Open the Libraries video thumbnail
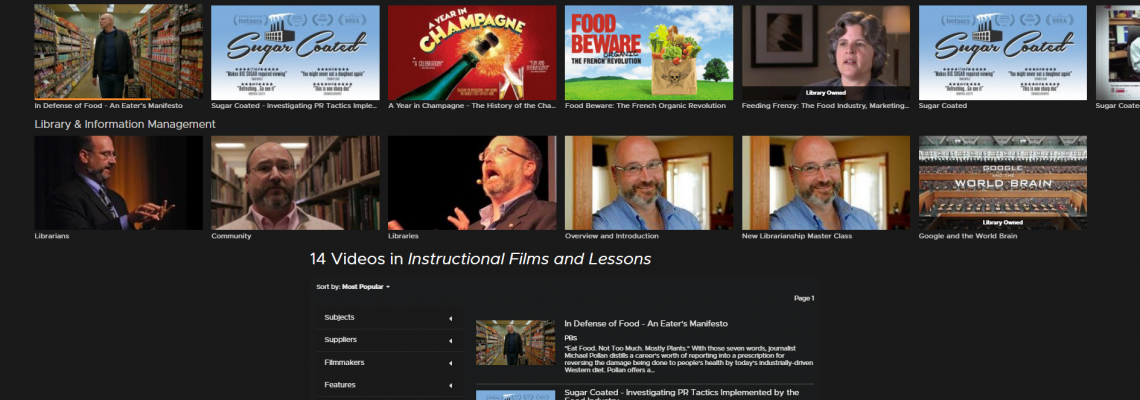 [x=472, y=183]
